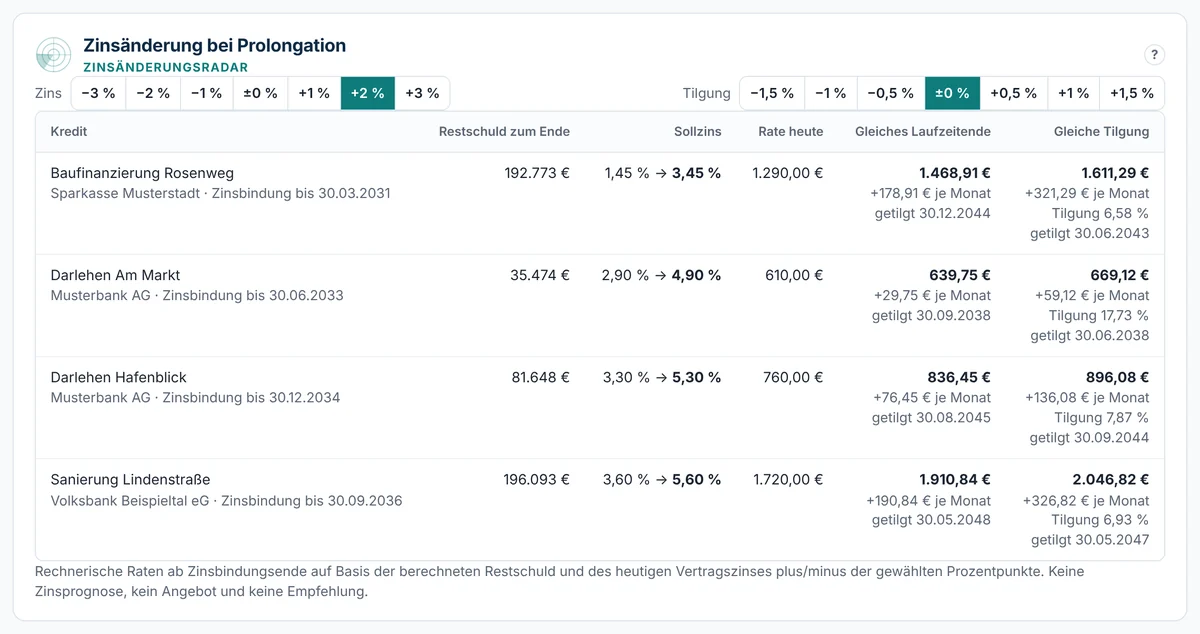Viewport: 1200px width, 634px height.
Task: Click Rate heute 1.290,00 €
Action: [788, 173]
